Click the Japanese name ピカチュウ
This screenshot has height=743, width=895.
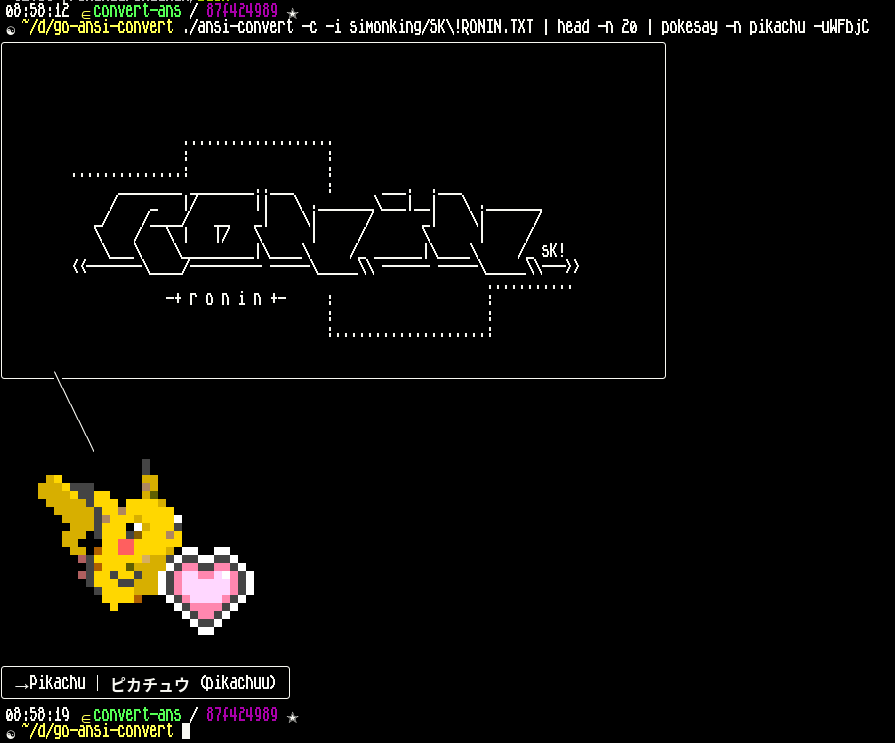pos(150,684)
